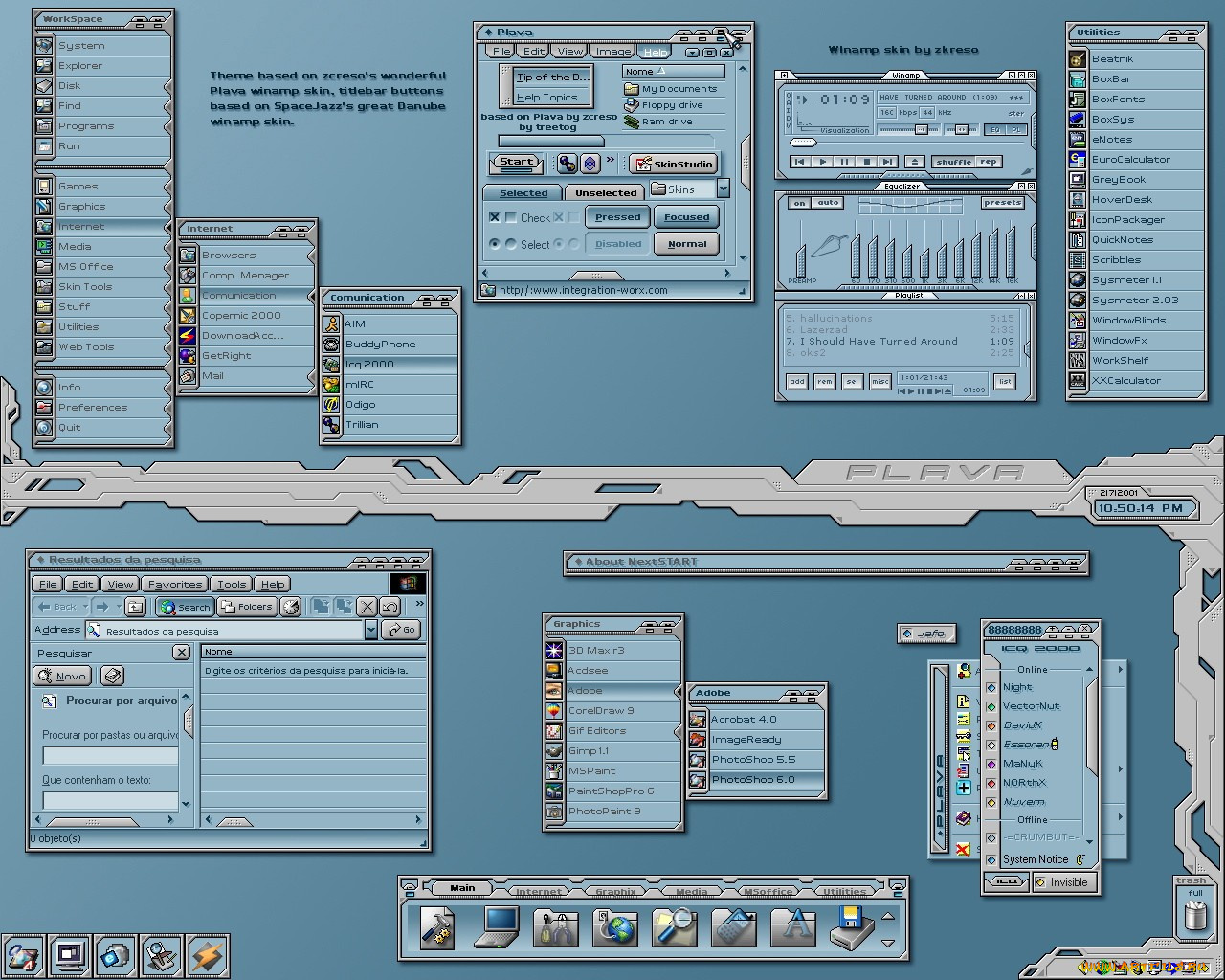The image size is (1225, 980).
Task: Open SkinStudio from the Plava toolbar
Action: 674,165
